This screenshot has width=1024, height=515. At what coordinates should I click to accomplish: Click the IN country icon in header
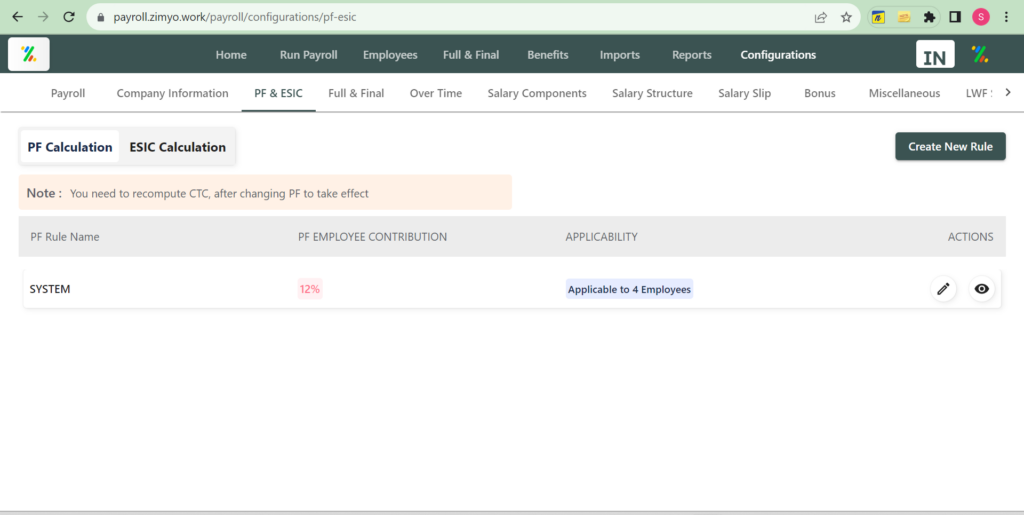[935, 55]
